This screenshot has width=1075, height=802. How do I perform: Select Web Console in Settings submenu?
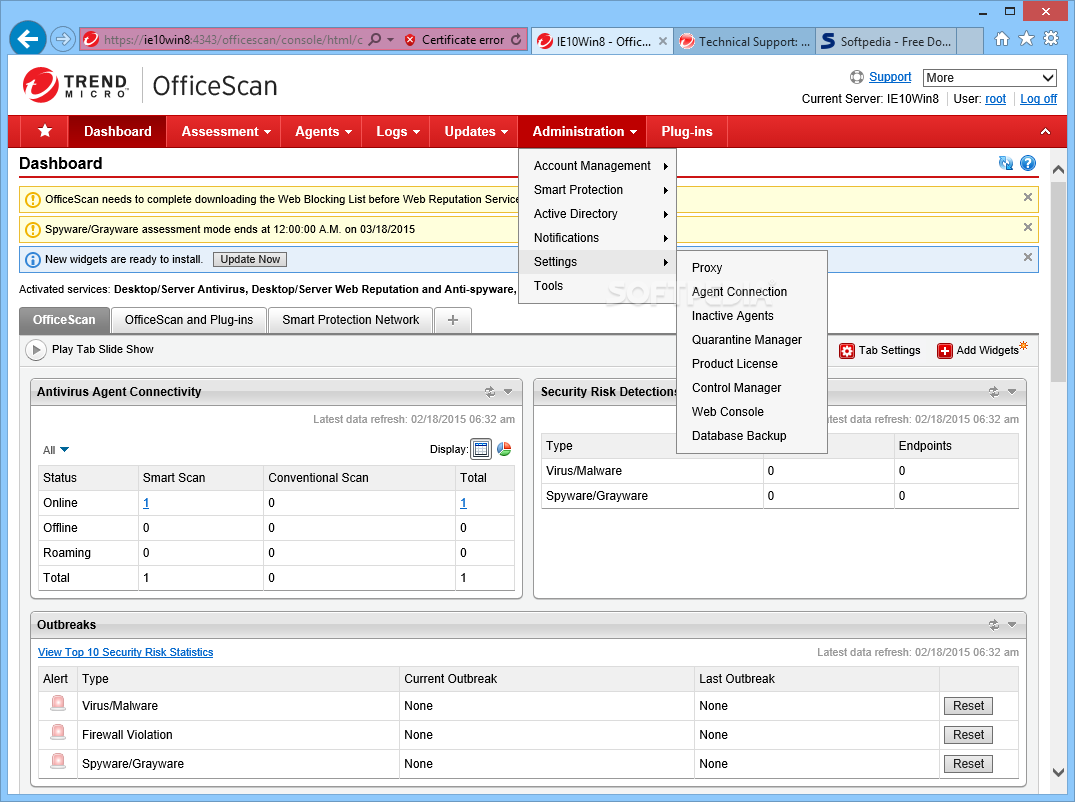752,412
